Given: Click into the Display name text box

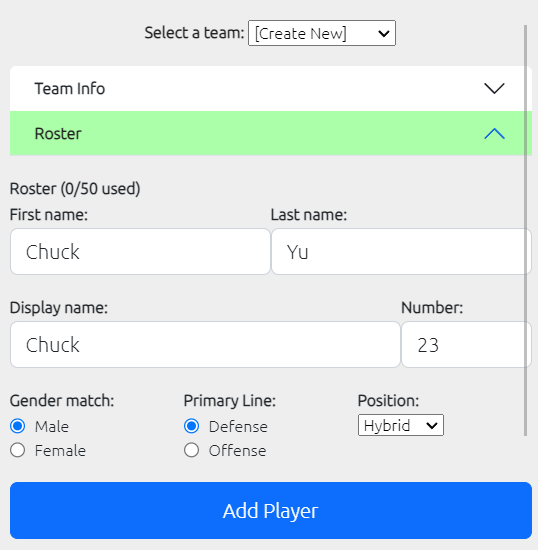Looking at the screenshot, I should [205, 344].
